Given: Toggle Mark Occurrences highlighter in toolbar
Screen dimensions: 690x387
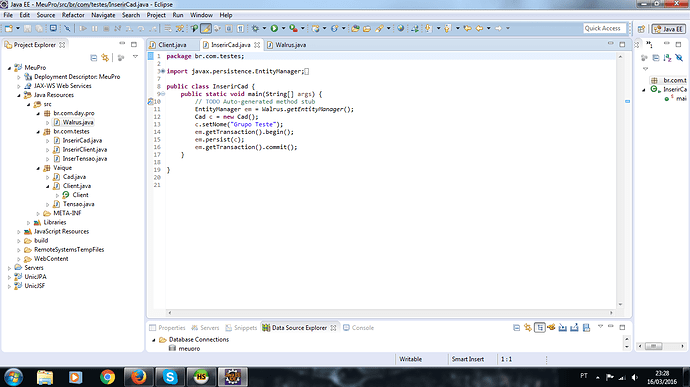Looking at the screenshot, I should click(206, 29).
